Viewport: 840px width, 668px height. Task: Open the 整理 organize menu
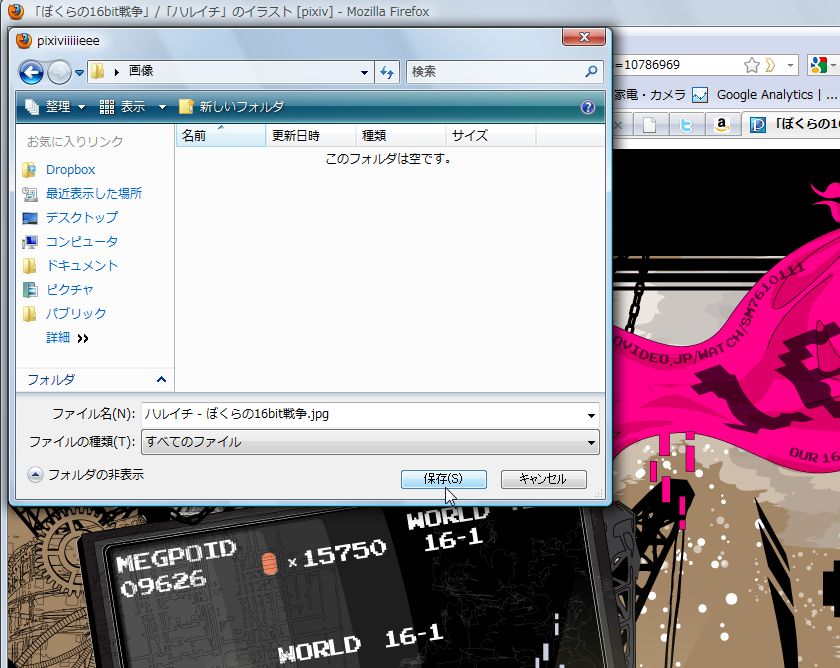coord(55,107)
